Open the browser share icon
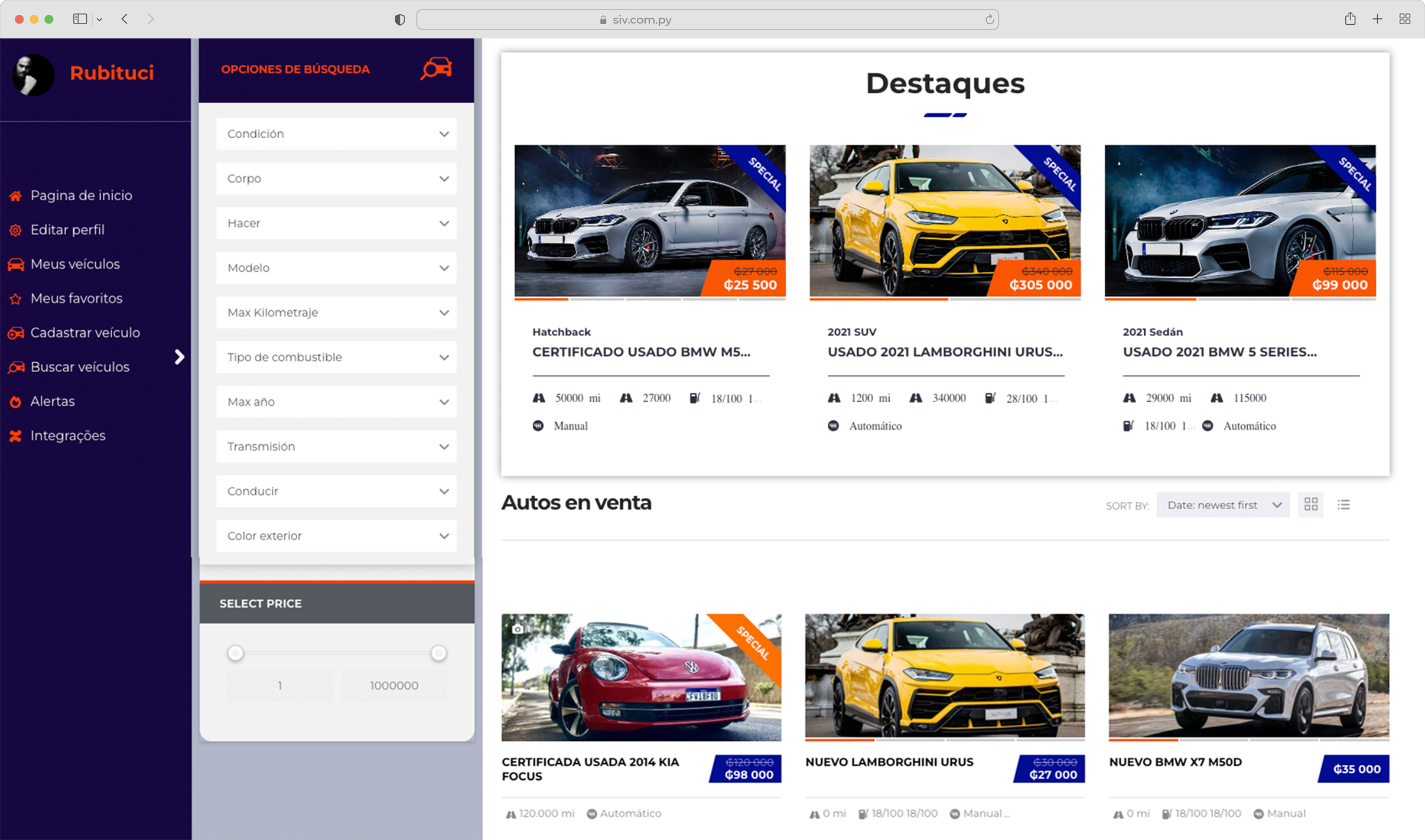This screenshot has height=840, width=1425. click(x=1350, y=19)
